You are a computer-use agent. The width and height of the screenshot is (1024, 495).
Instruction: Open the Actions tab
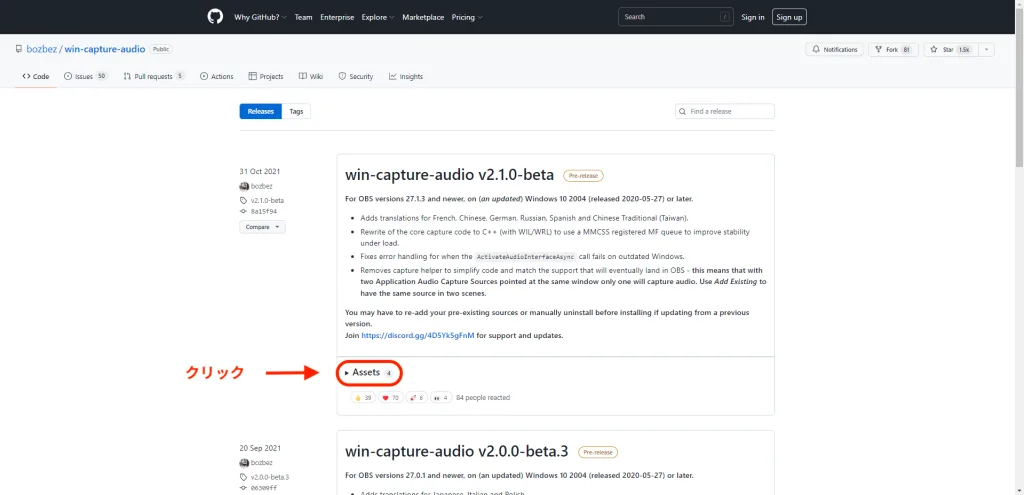click(x=217, y=76)
